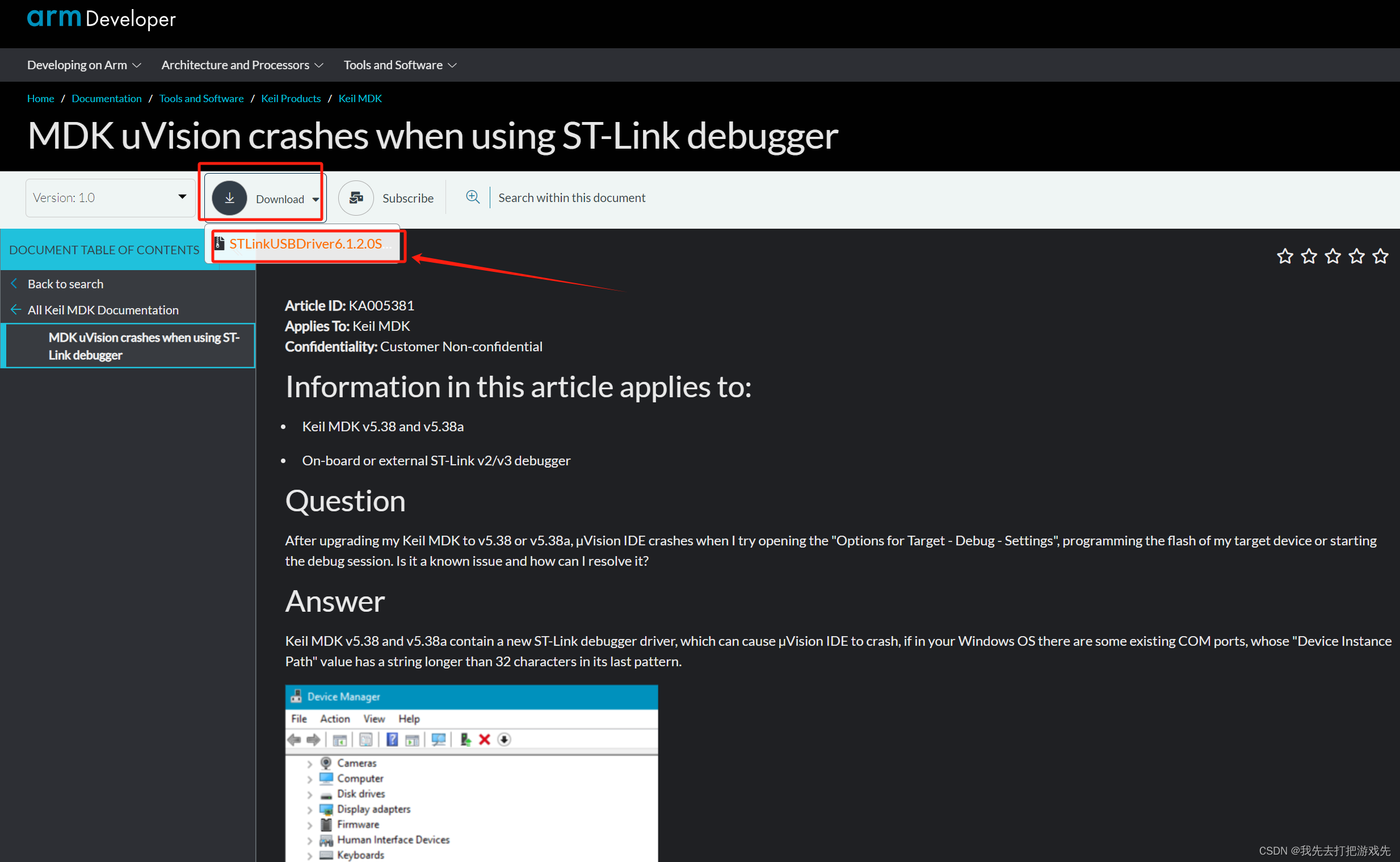This screenshot has height=862, width=1400.
Task: Click the 'Applies To: Keil MDK' line
Action: coord(348,326)
